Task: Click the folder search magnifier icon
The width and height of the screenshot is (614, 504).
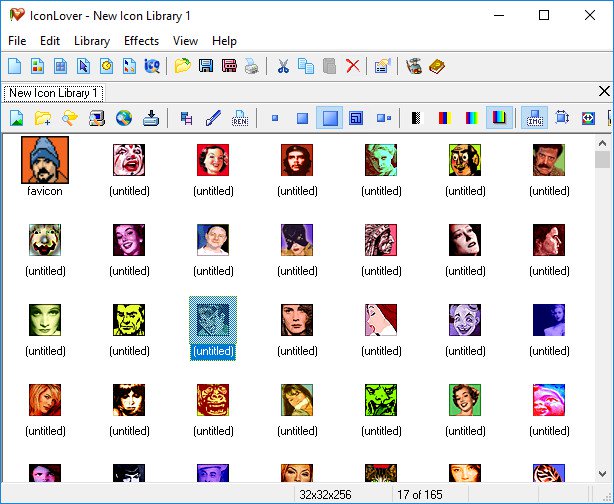Action: 70,118
